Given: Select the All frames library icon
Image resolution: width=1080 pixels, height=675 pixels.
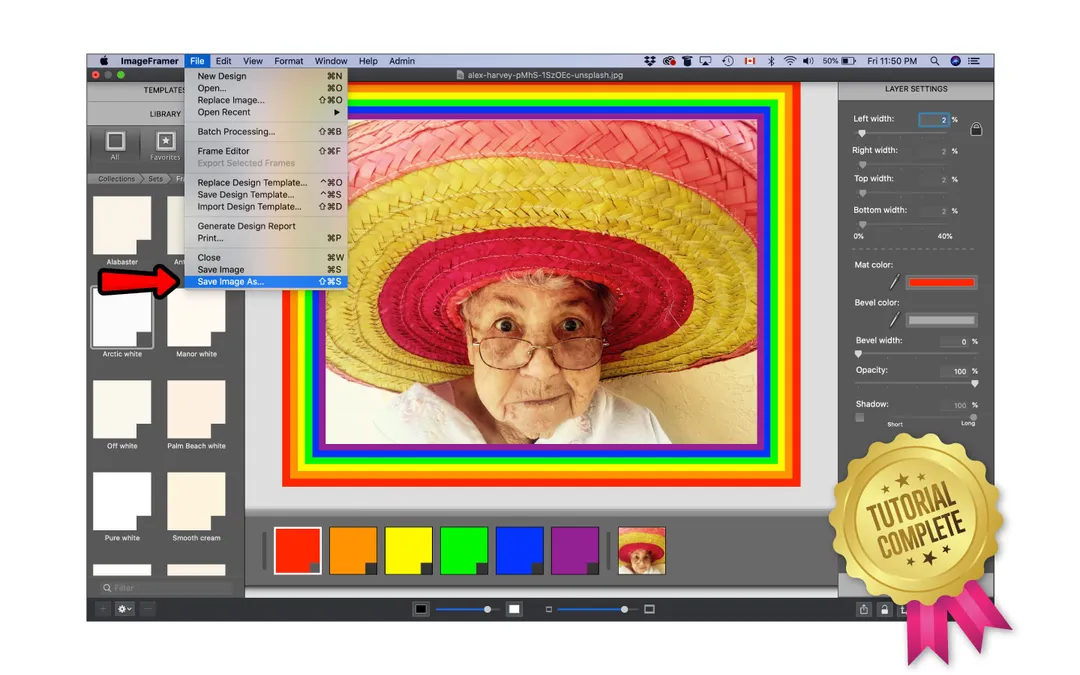Looking at the screenshot, I should click(115, 145).
